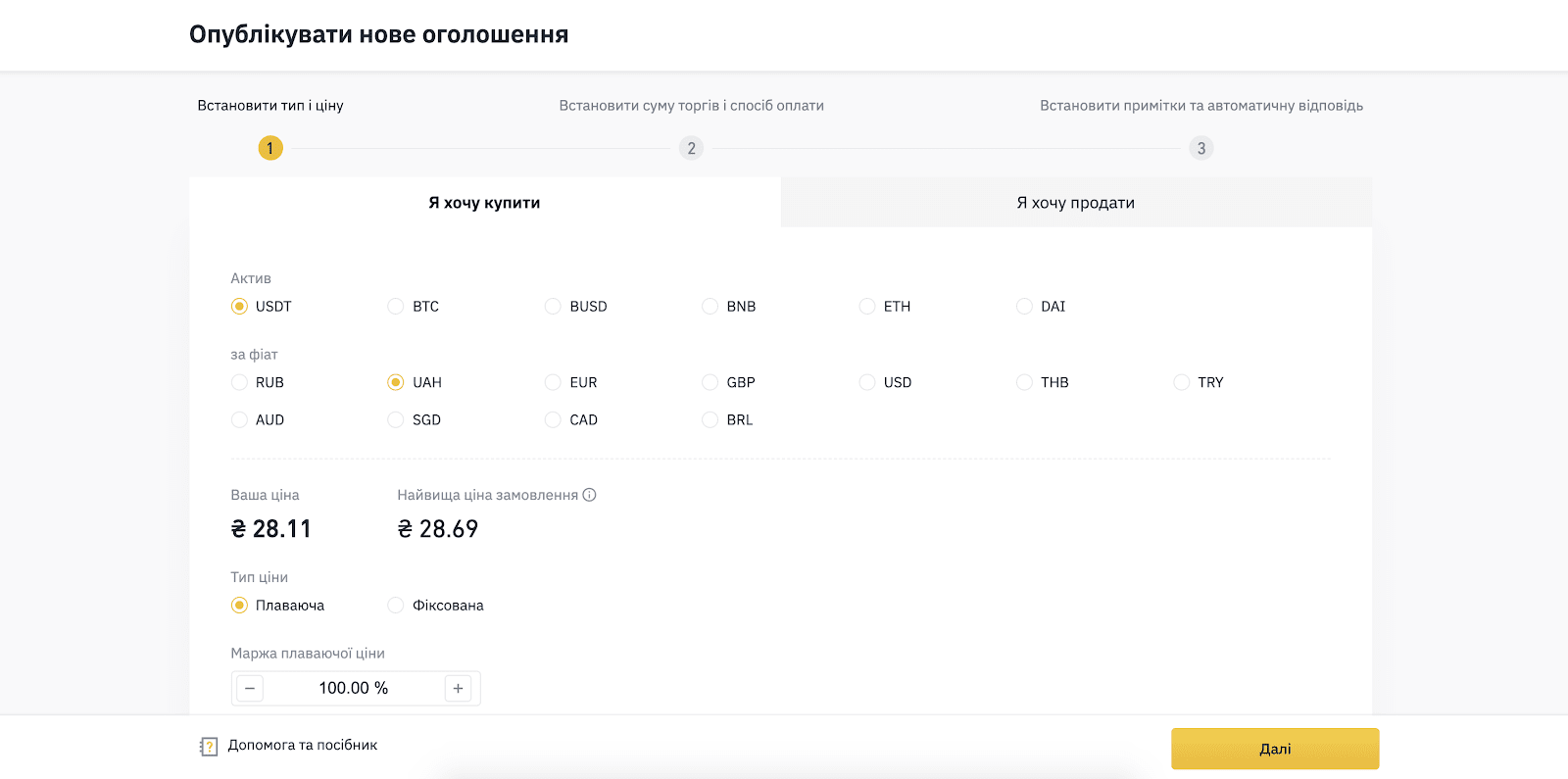The height and width of the screenshot is (779, 1568).
Task: Pick AUD fiat currency
Action: click(239, 419)
